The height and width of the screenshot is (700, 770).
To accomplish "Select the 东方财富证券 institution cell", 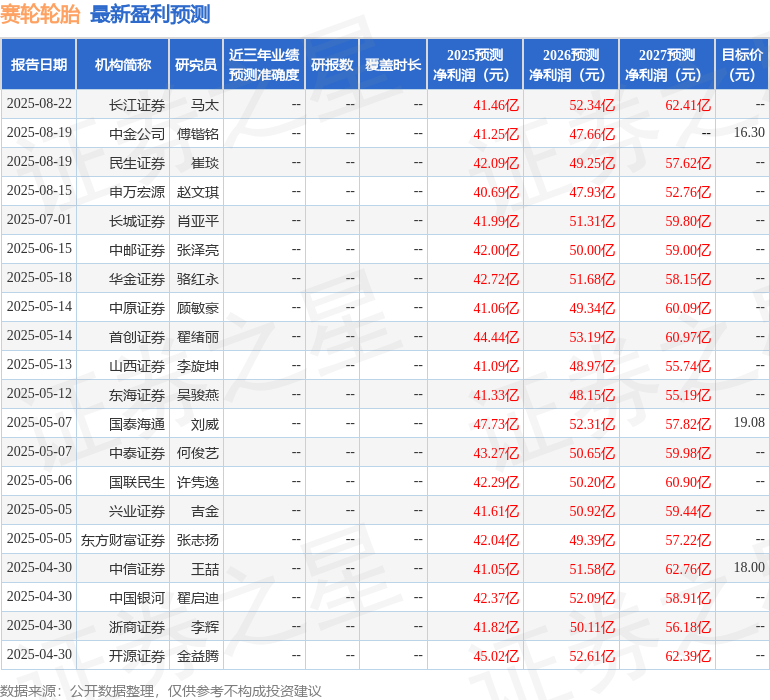I will point(123,540).
